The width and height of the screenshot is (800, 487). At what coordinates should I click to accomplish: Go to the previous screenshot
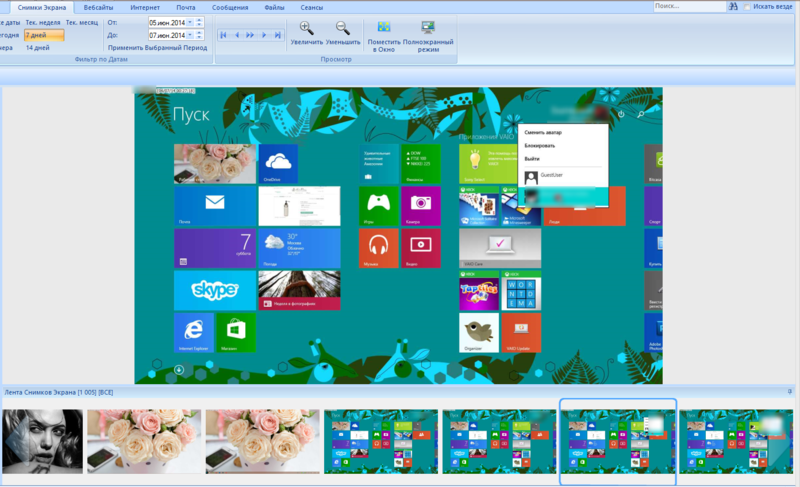click(x=237, y=35)
